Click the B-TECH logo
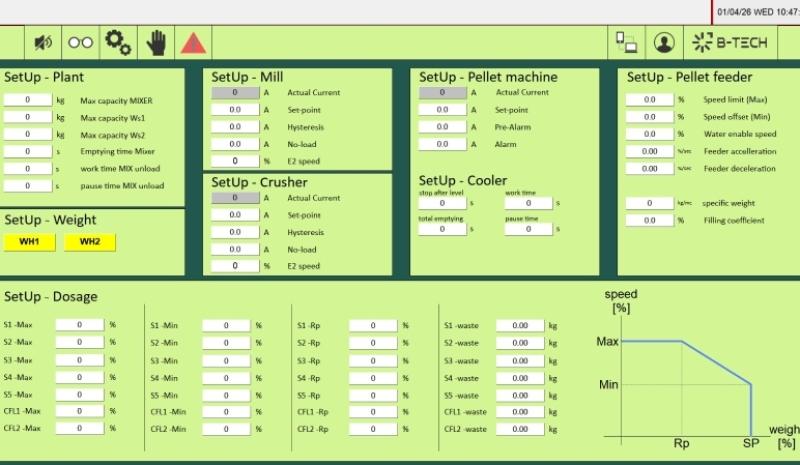This screenshot has width=800, height=465. (731, 42)
